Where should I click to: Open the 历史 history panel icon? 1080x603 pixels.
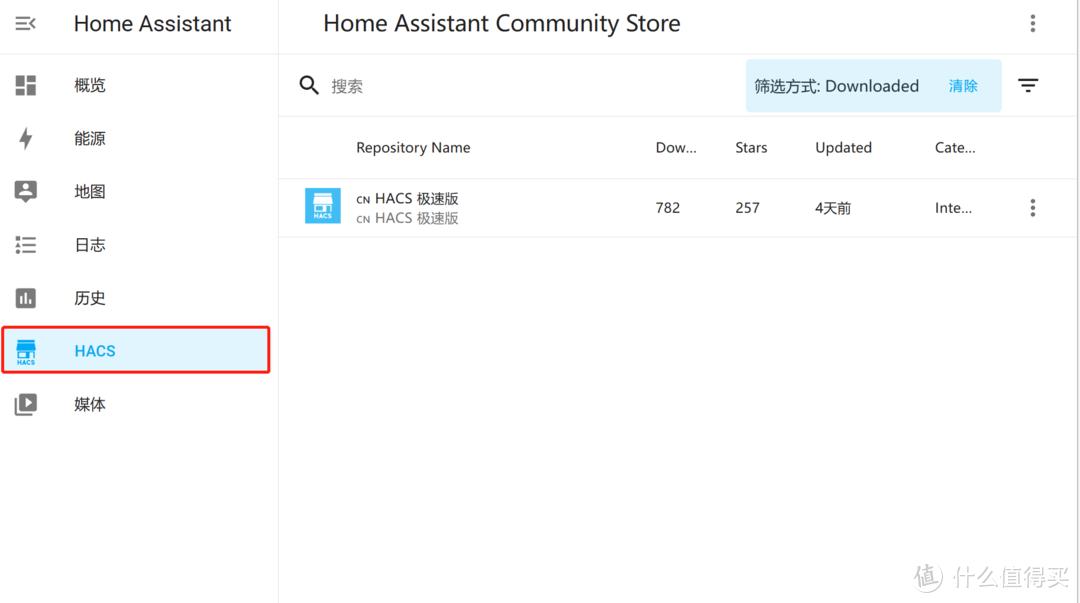pos(25,297)
